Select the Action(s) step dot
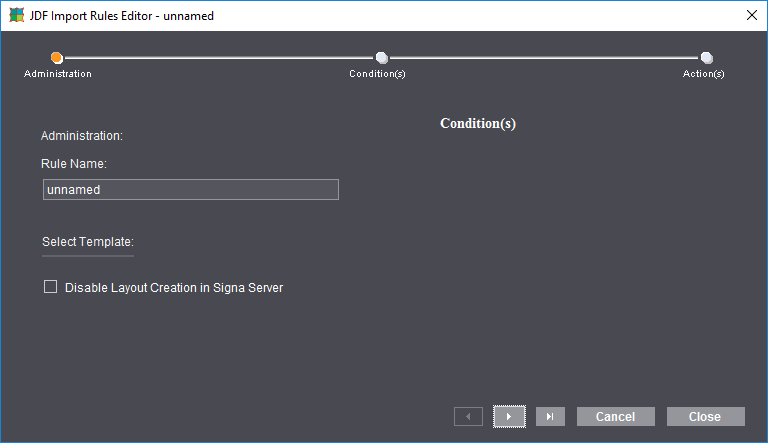Screen dimensions: 768x443 706,58
